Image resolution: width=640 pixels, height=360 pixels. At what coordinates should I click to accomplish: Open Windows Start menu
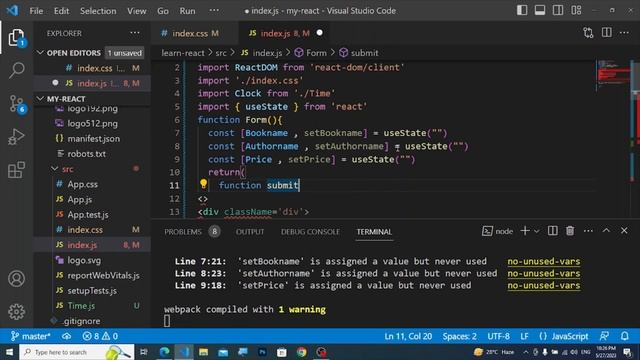[9, 352]
